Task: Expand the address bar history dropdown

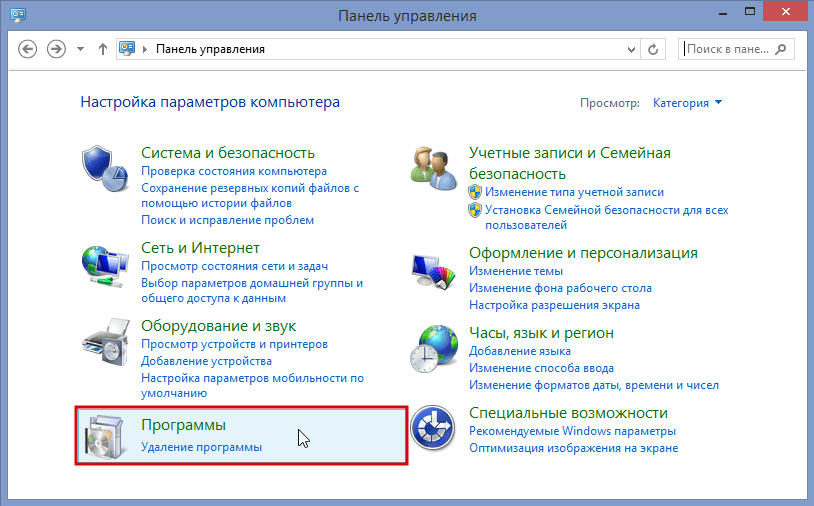Action: point(631,50)
